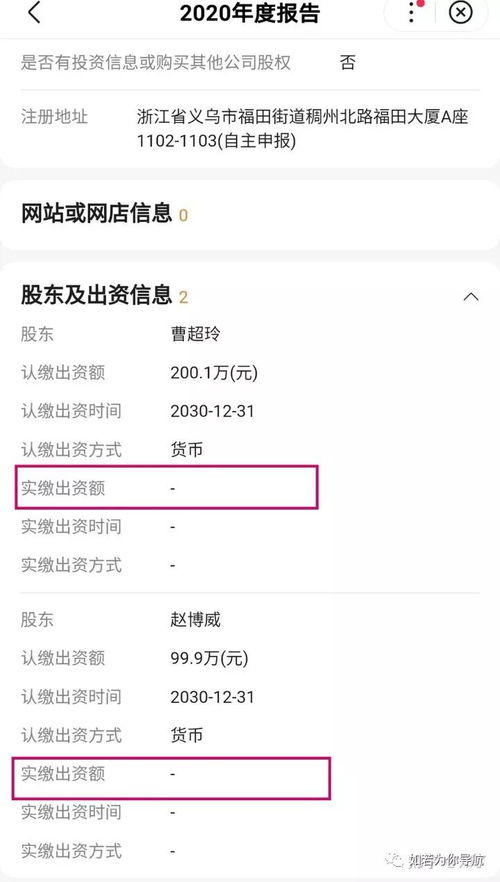Tap the 2020年度报告 page title
500x882 pixels.
point(250,13)
